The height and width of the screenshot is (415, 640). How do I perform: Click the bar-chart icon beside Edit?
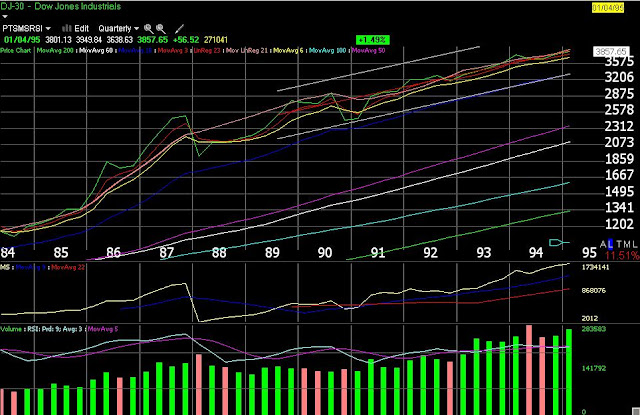(x=67, y=28)
